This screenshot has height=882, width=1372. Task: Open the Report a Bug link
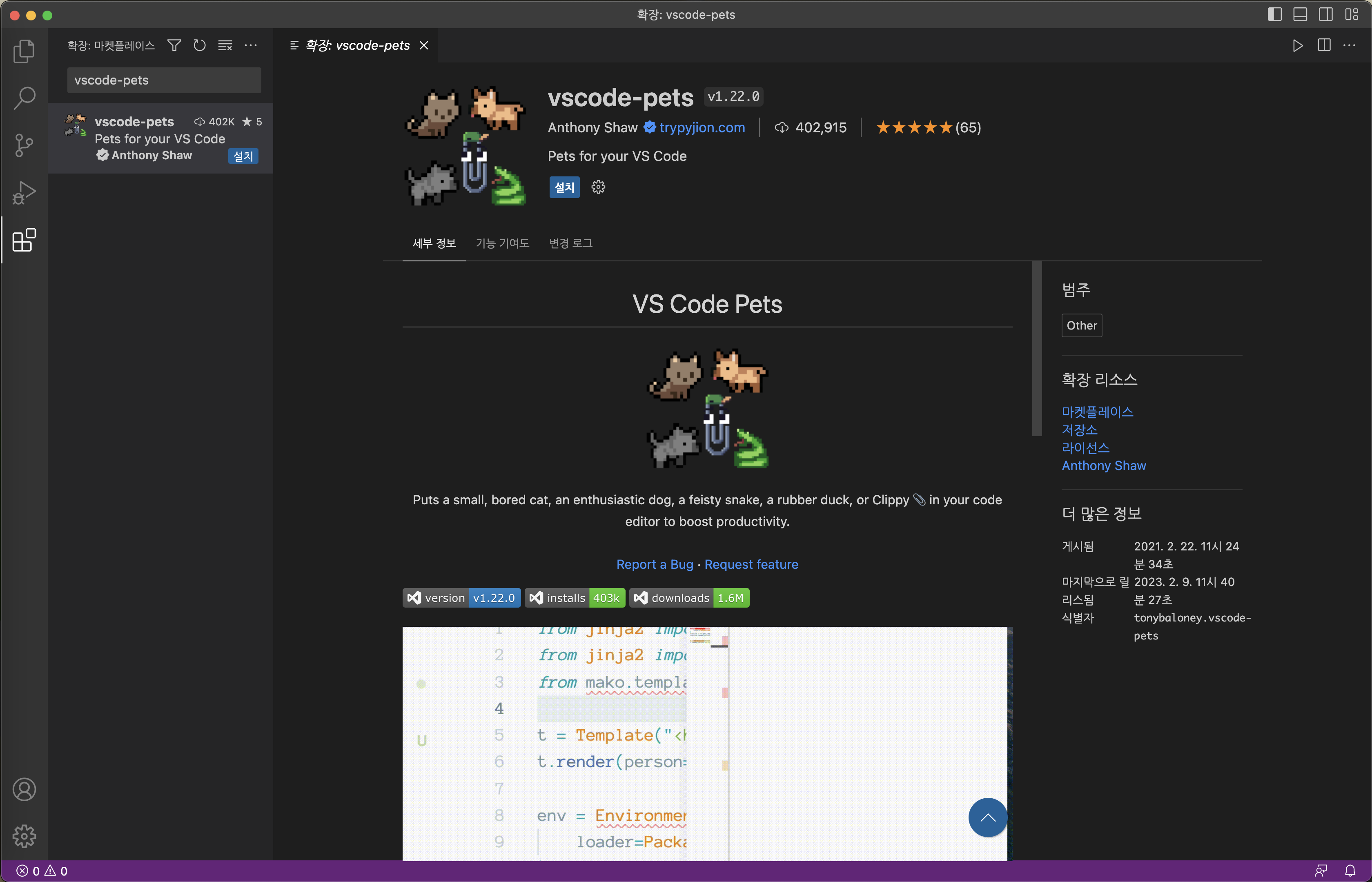point(655,565)
